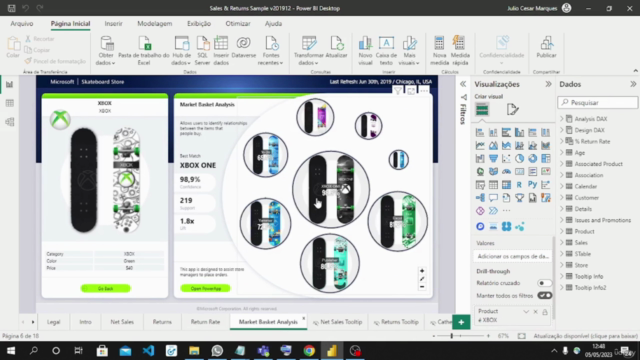Viewport: 640px width, 360px height.
Task: Open Report view from left sidebar
Action: coord(9,84)
